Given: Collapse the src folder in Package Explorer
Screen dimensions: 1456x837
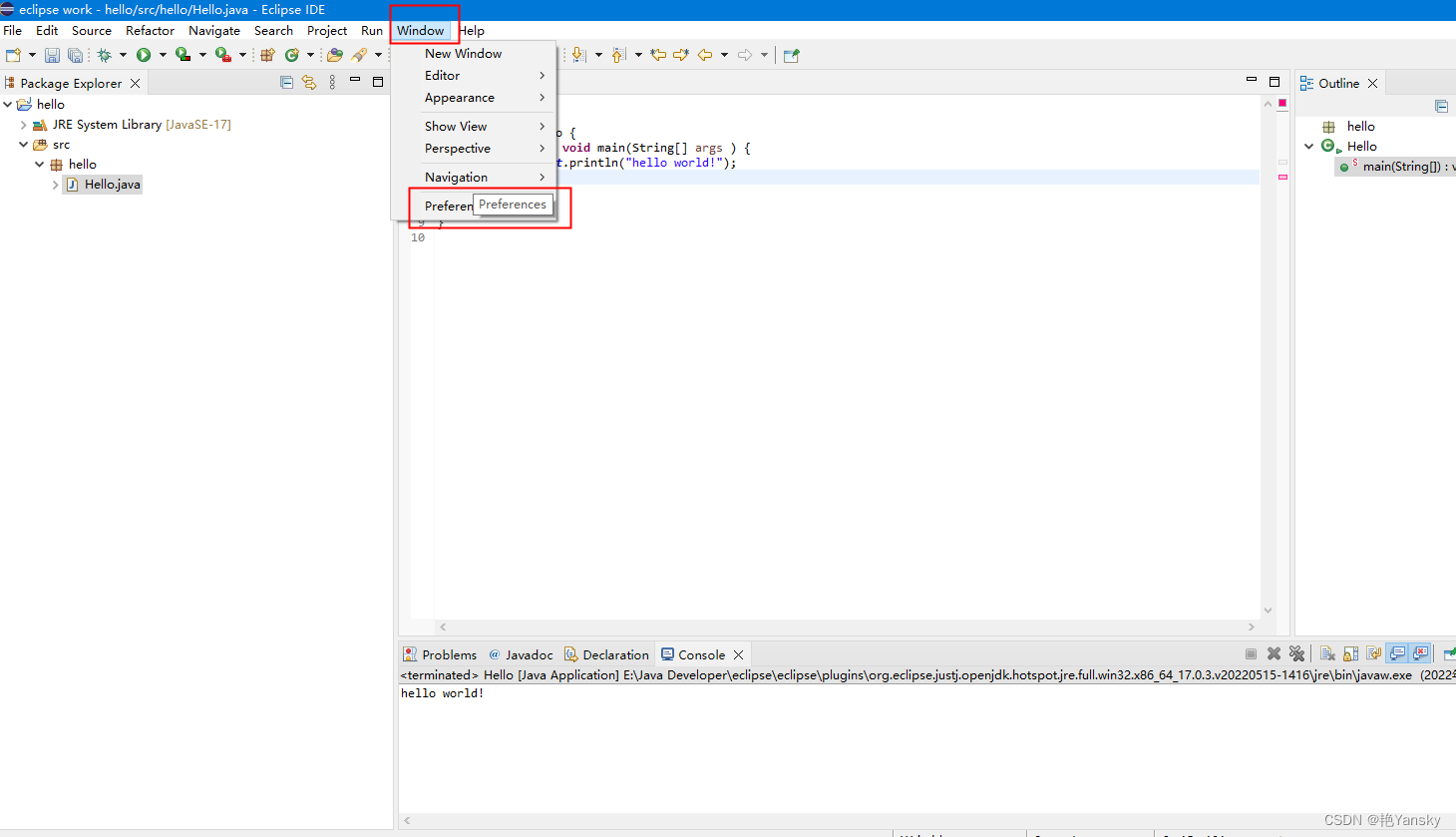Looking at the screenshot, I should coord(22,144).
